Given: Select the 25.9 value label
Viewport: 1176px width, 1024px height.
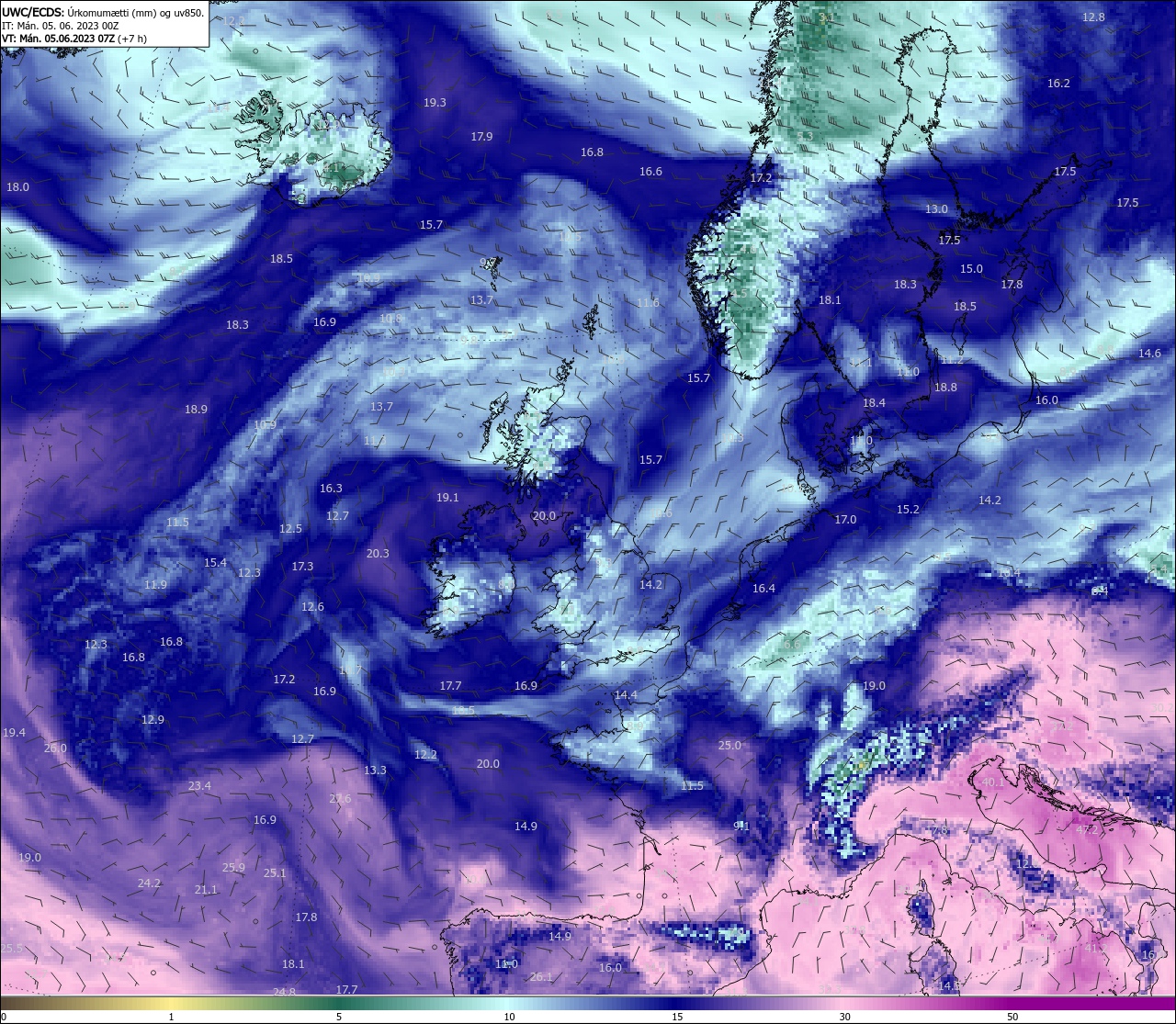Looking at the screenshot, I should click(x=233, y=868).
